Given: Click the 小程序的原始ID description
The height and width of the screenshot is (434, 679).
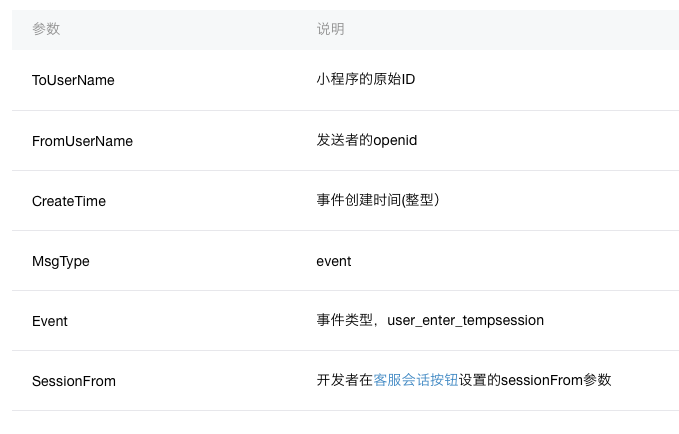Looking at the screenshot, I should [x=366, y=79].
